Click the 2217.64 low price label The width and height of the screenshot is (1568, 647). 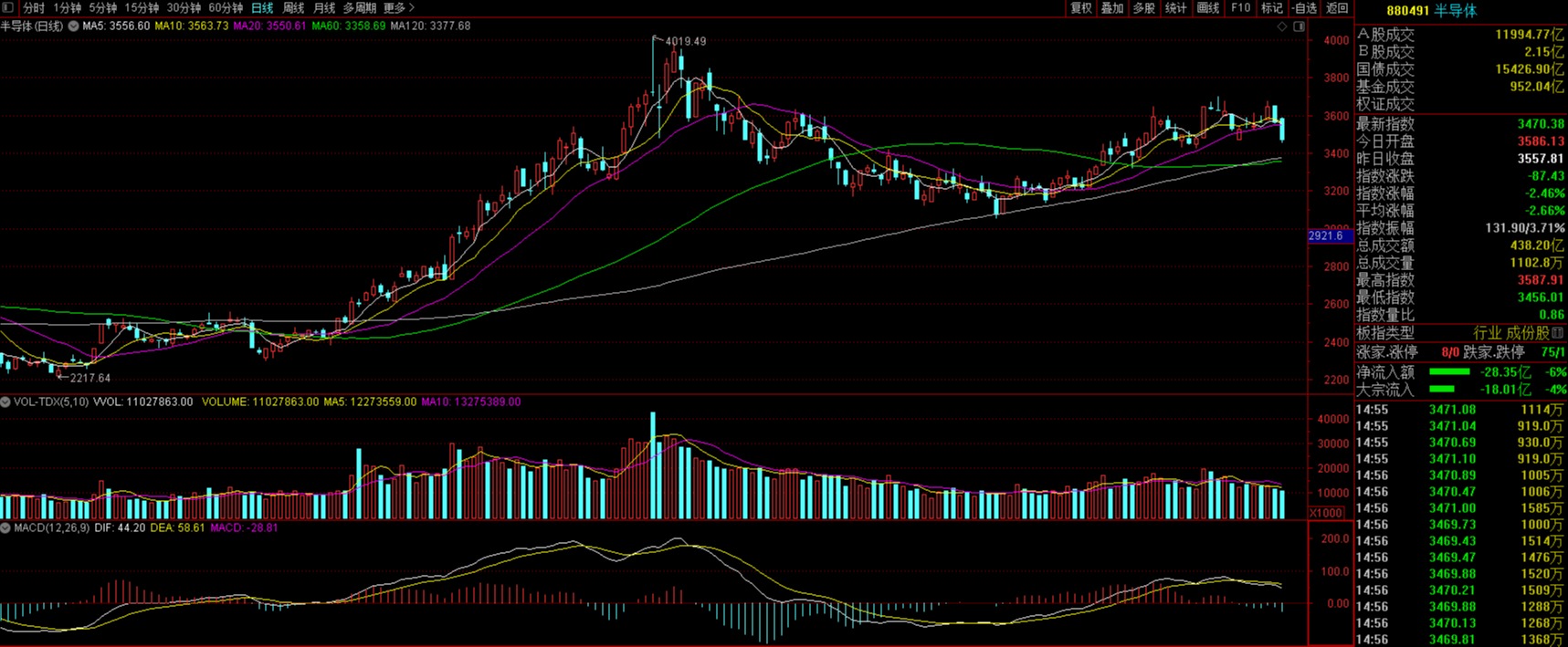[90, 378]
